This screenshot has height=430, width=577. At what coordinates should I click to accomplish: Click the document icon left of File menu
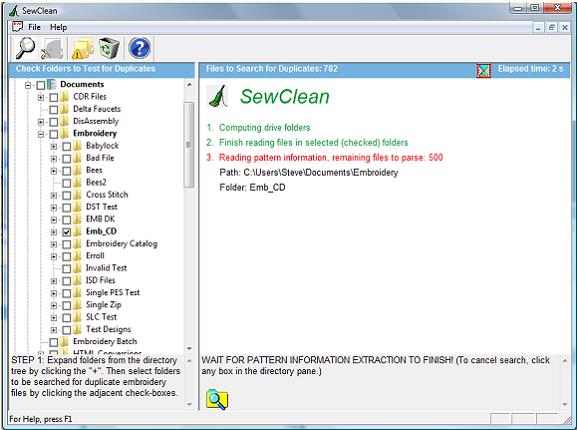click(x=17, y=27)
